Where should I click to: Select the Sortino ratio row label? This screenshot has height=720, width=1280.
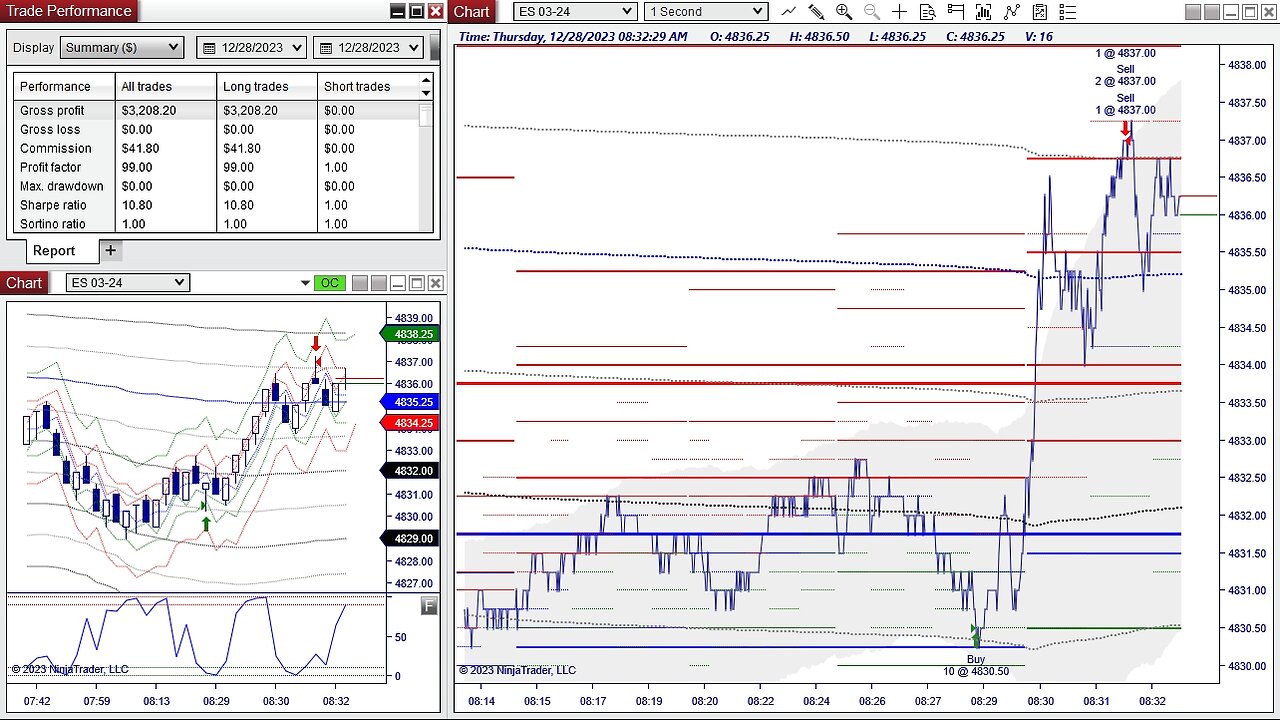(53, 224)
